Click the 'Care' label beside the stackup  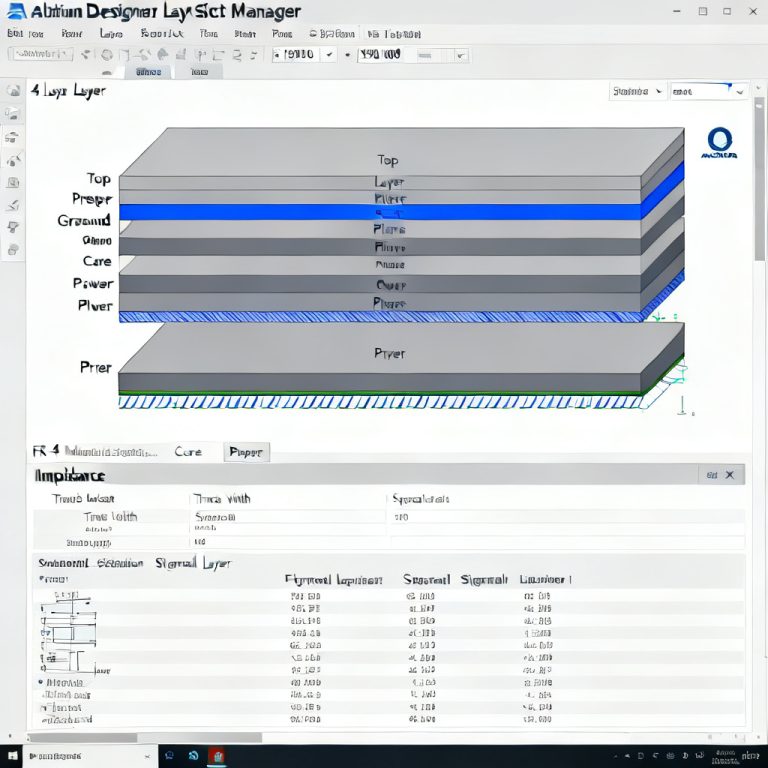tap(97, 261)
